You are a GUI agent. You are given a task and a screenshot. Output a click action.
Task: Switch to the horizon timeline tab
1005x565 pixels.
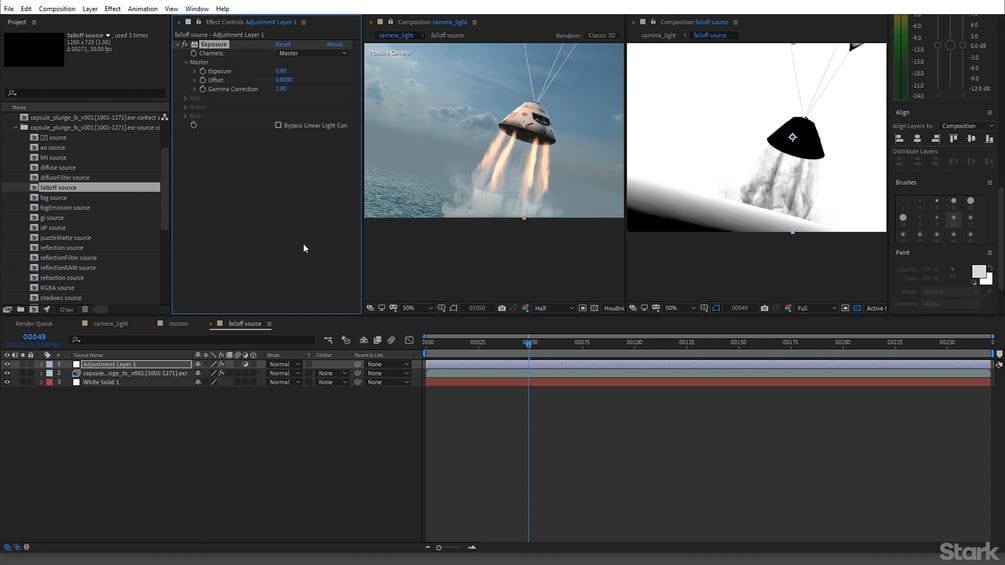click(178, 324)
